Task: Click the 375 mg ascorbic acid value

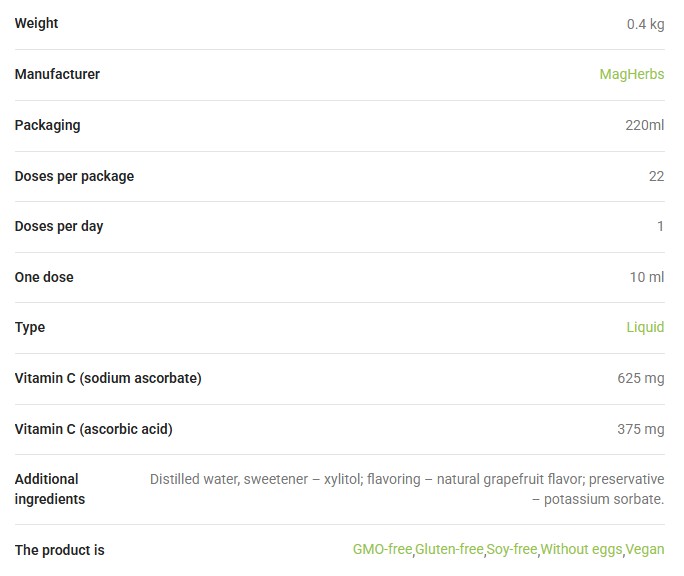Action: [x=640, y=429]
